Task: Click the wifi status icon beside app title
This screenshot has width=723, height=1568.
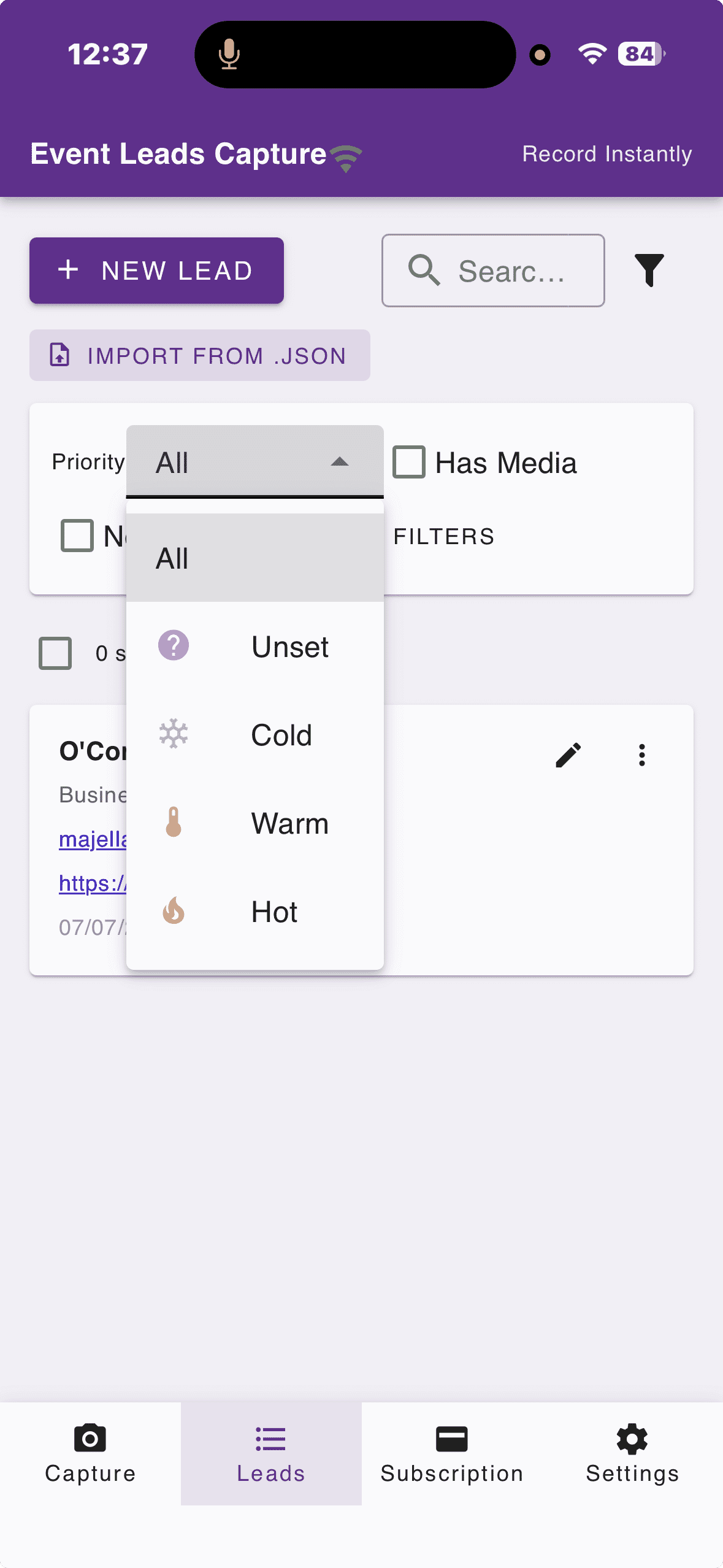Action: [346, 159]
